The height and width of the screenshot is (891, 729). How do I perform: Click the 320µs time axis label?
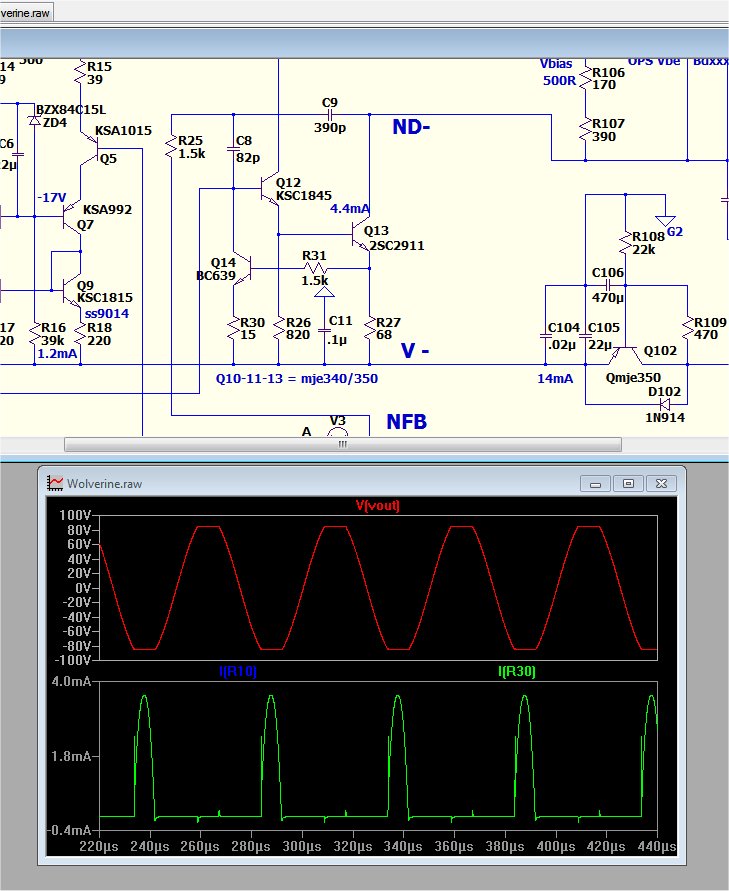tap(352, 846)
